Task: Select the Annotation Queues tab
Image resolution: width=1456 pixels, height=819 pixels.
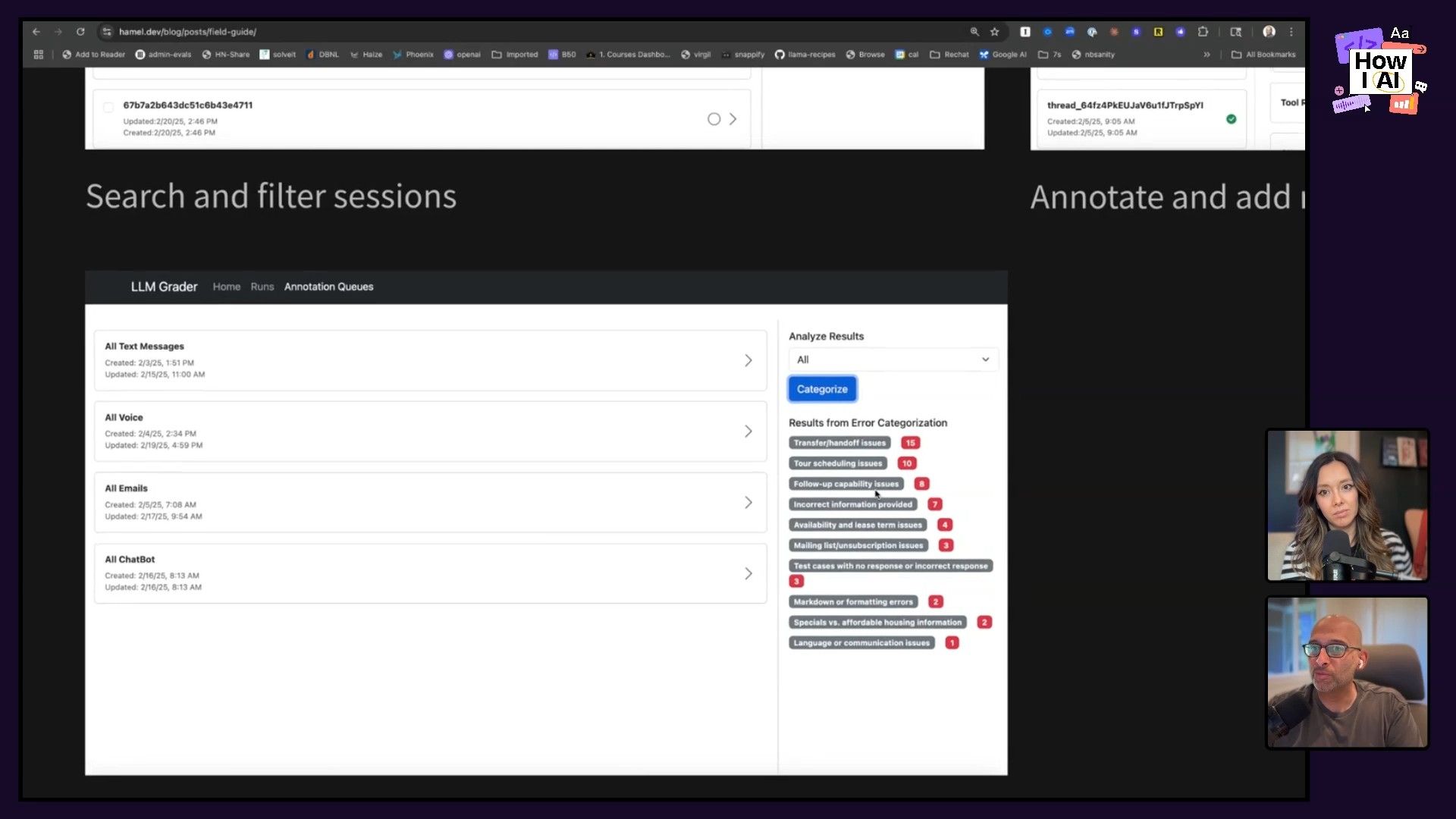Action: [328, 287]
